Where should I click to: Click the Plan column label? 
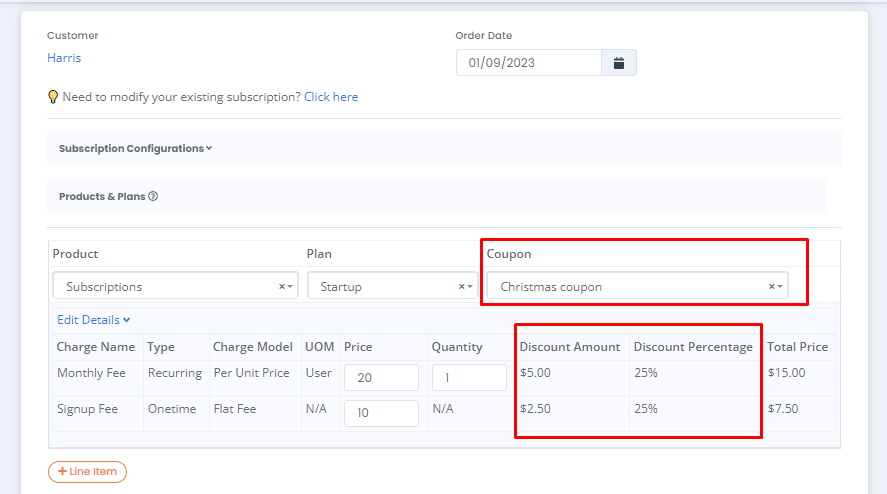point(319,254)
